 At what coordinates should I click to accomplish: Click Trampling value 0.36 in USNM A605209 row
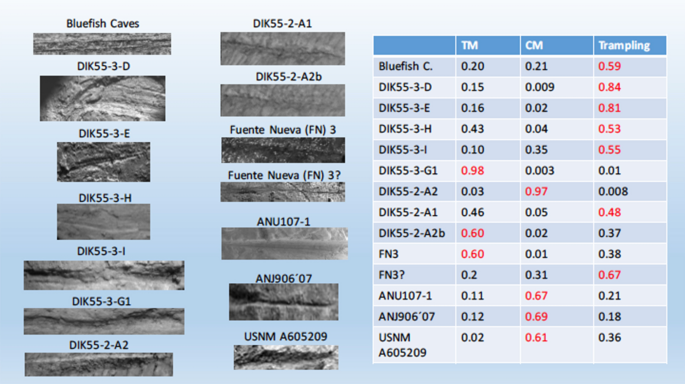(x=609, y=338)
